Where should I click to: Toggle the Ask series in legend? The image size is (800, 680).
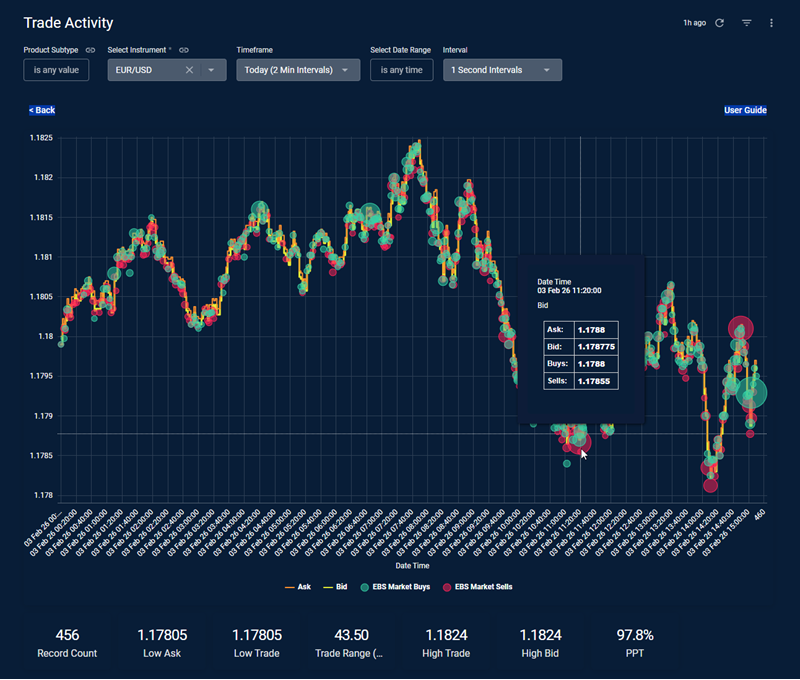click(298, 587)
